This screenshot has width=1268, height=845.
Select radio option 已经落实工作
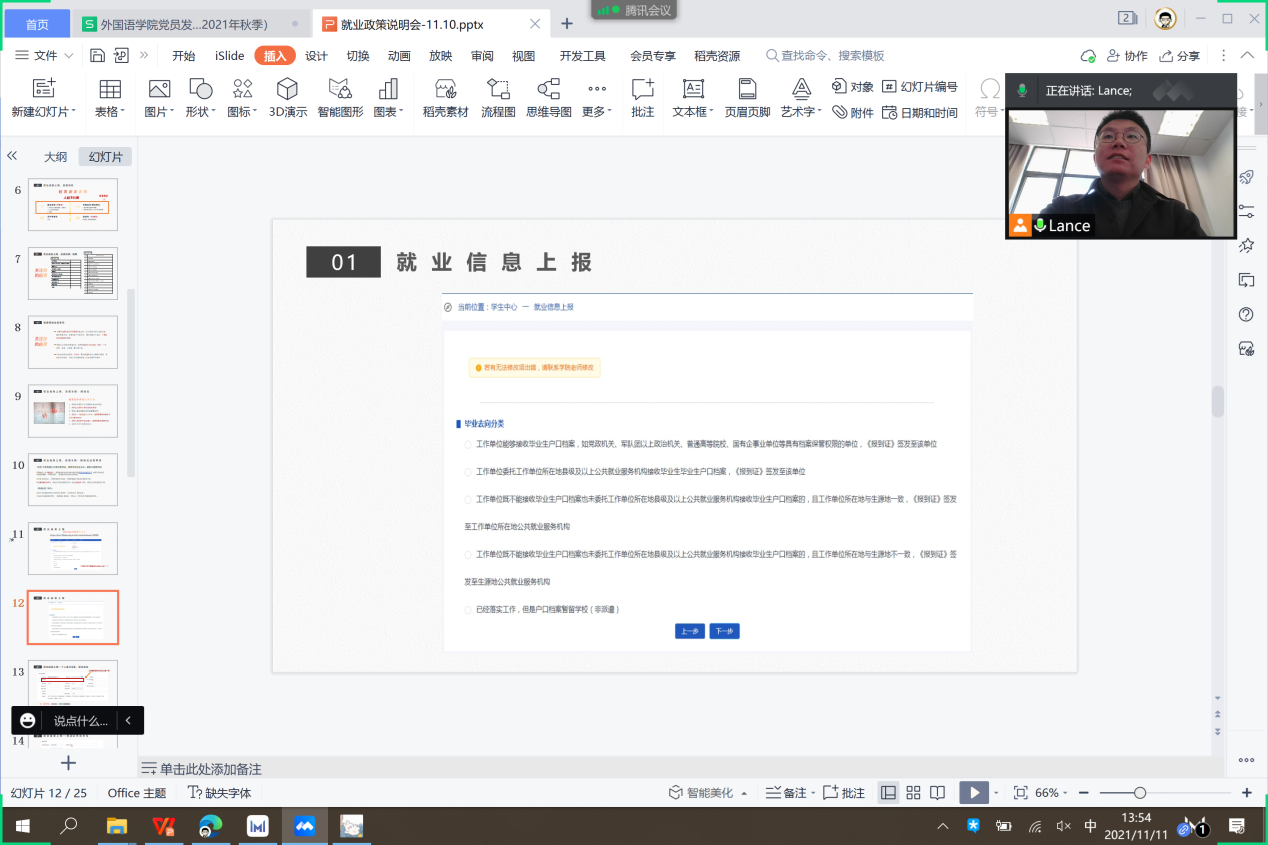click(x=468, y=609)
